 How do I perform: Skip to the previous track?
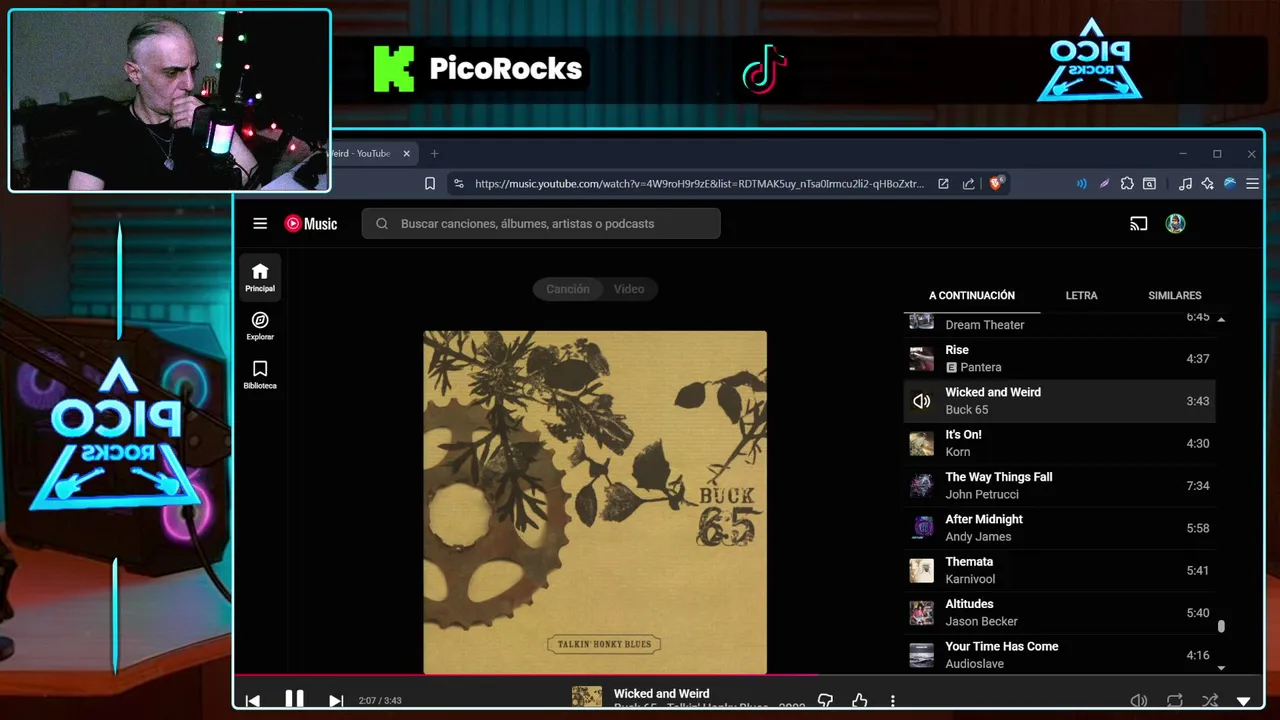pos(253,700)
